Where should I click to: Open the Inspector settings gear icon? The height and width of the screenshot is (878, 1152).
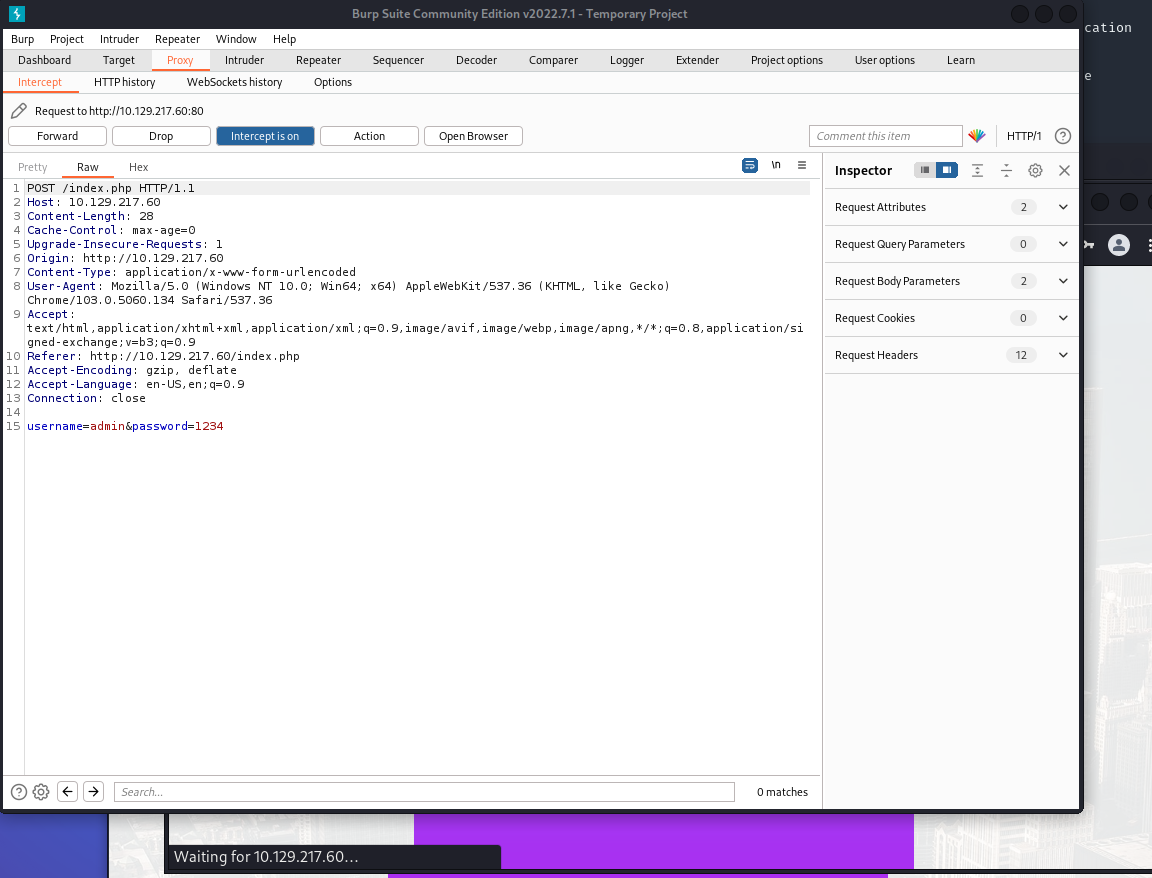(1035, 170)
